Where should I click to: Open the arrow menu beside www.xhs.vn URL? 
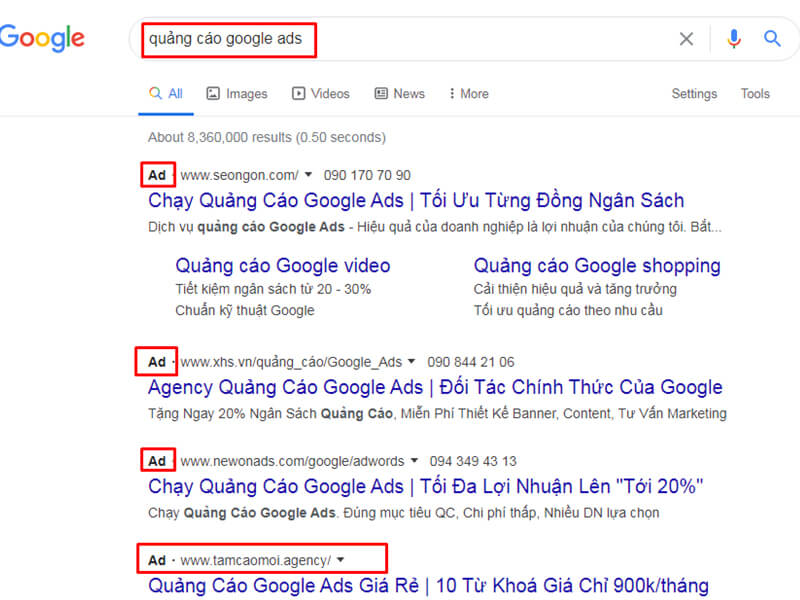pos(414,362)
